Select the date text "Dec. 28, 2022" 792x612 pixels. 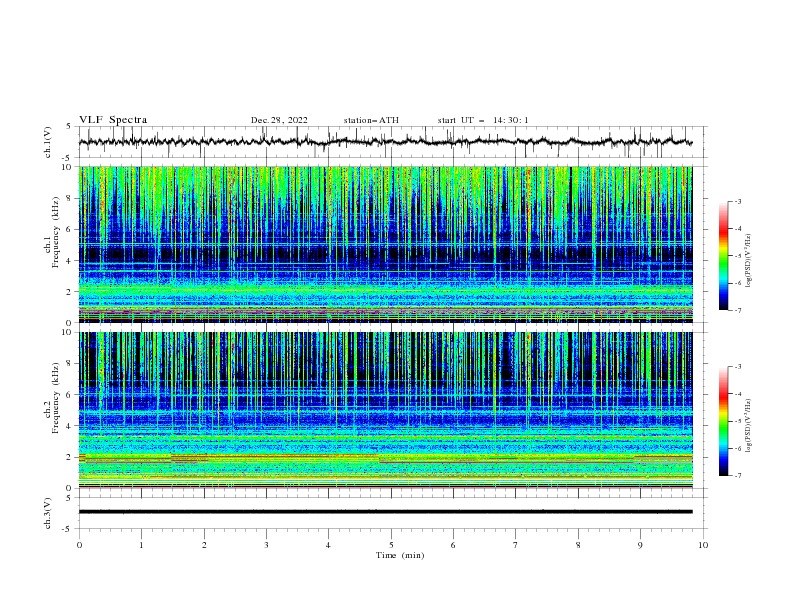[279, 120]
